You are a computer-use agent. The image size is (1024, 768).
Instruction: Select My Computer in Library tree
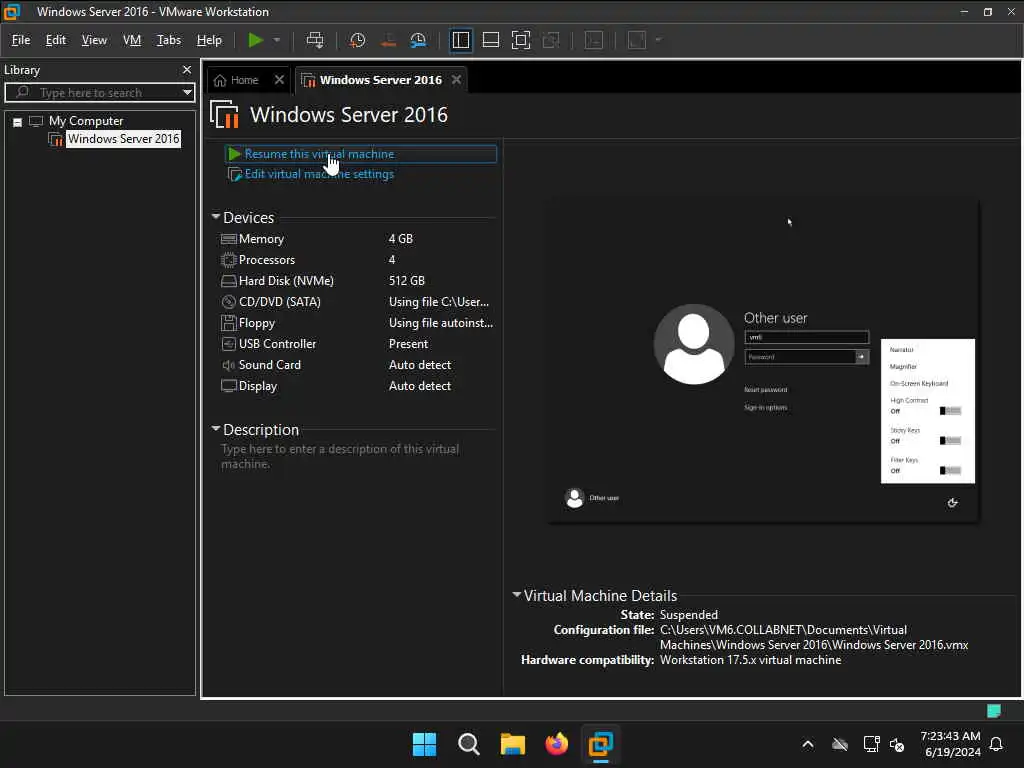click(x=86, y=121)
